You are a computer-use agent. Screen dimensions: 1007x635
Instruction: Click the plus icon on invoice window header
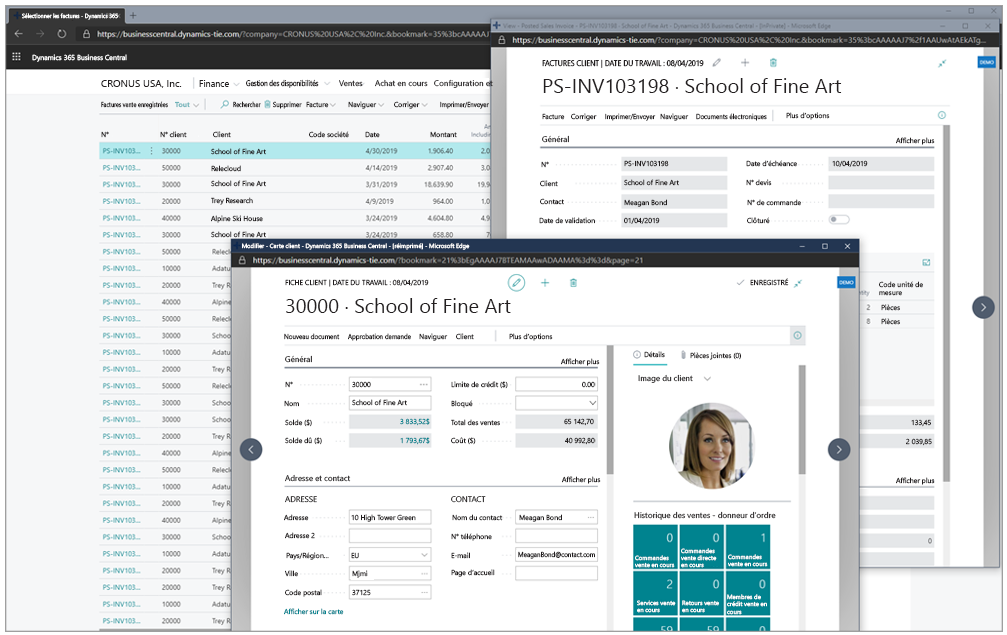pos(745,63)
